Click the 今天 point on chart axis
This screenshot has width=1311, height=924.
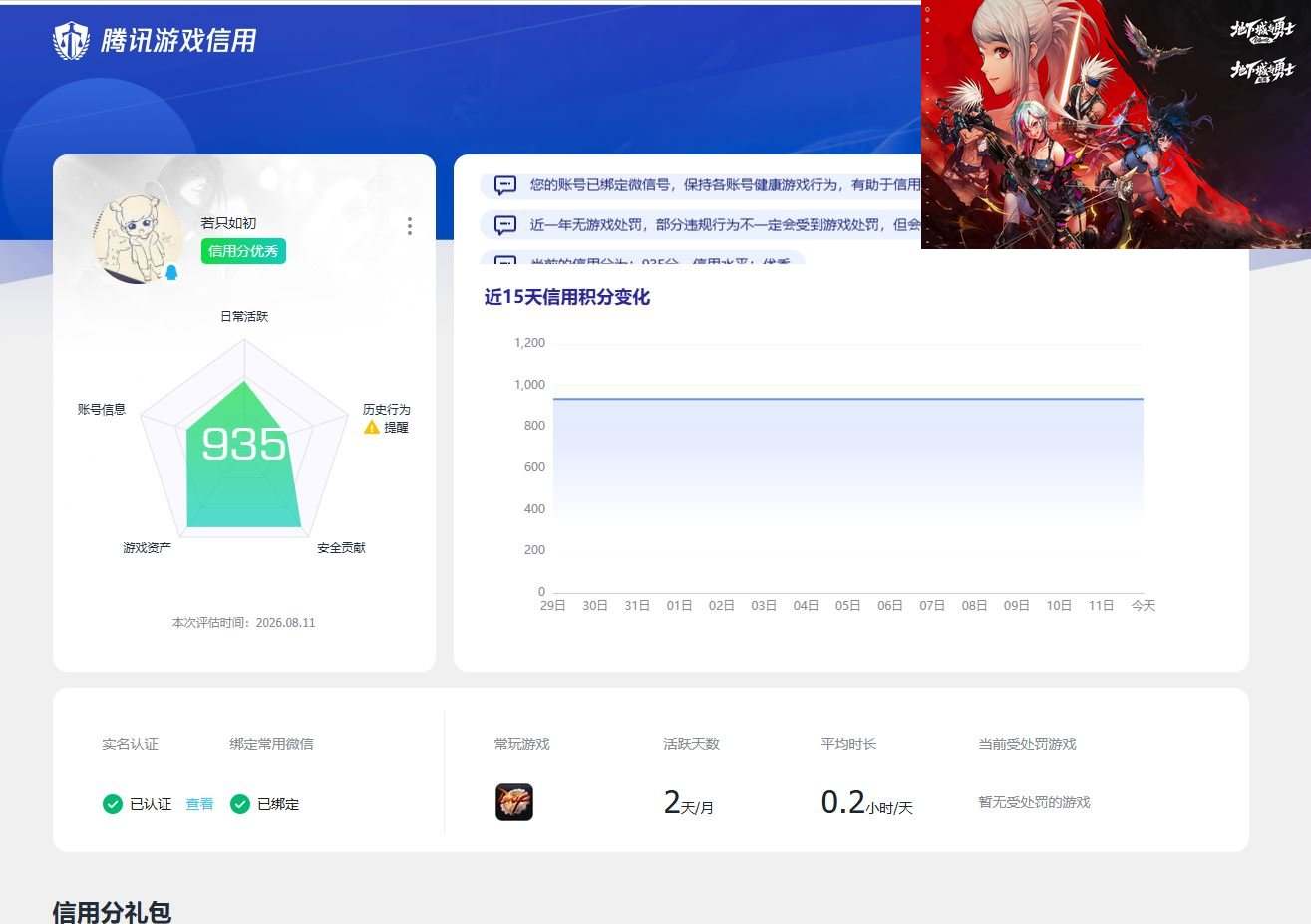coord(1144,606)
